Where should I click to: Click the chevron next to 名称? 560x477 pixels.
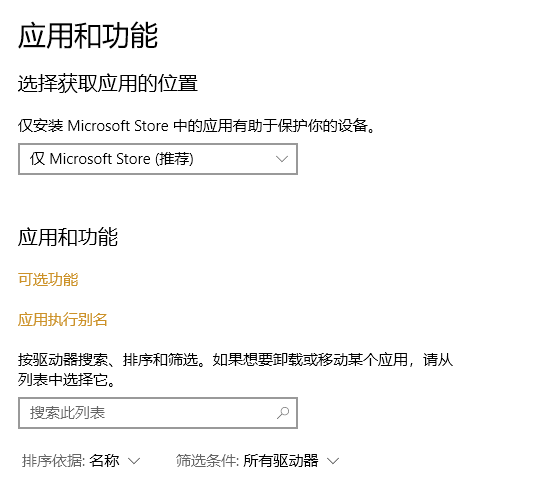tap(134, 461)
